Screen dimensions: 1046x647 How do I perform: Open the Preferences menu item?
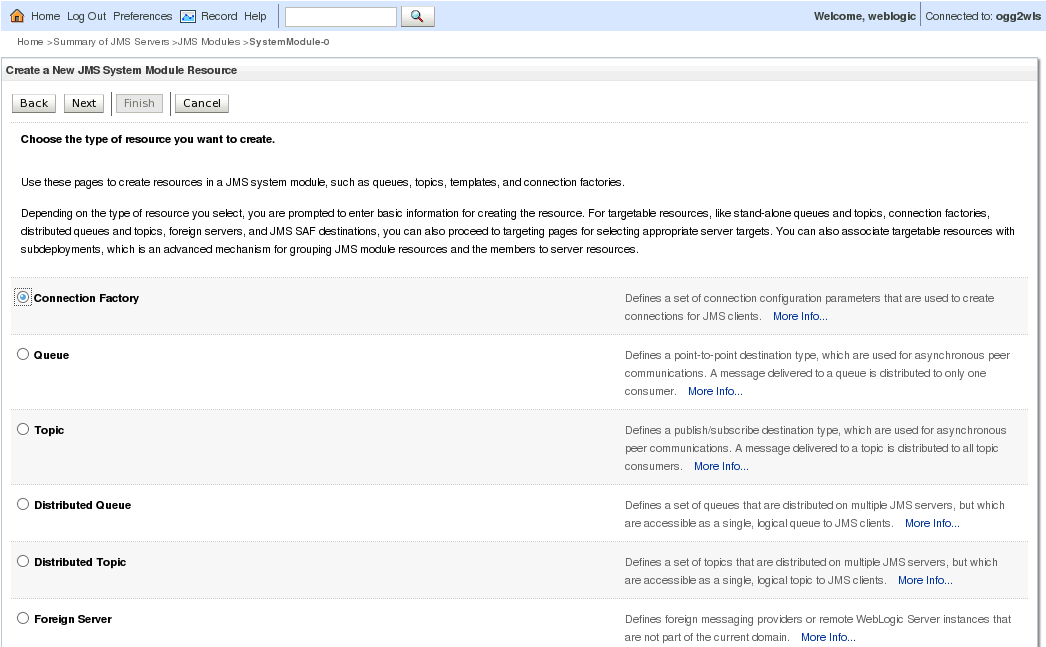pyautogui.click(x=142, y=16)
